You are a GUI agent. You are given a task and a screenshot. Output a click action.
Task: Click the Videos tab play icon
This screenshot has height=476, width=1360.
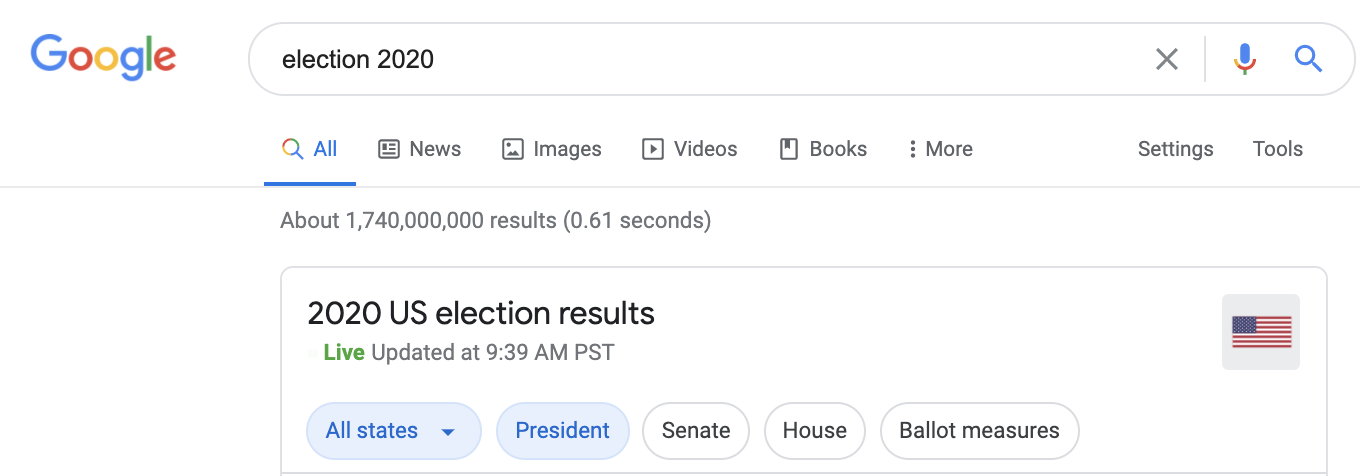653,149
